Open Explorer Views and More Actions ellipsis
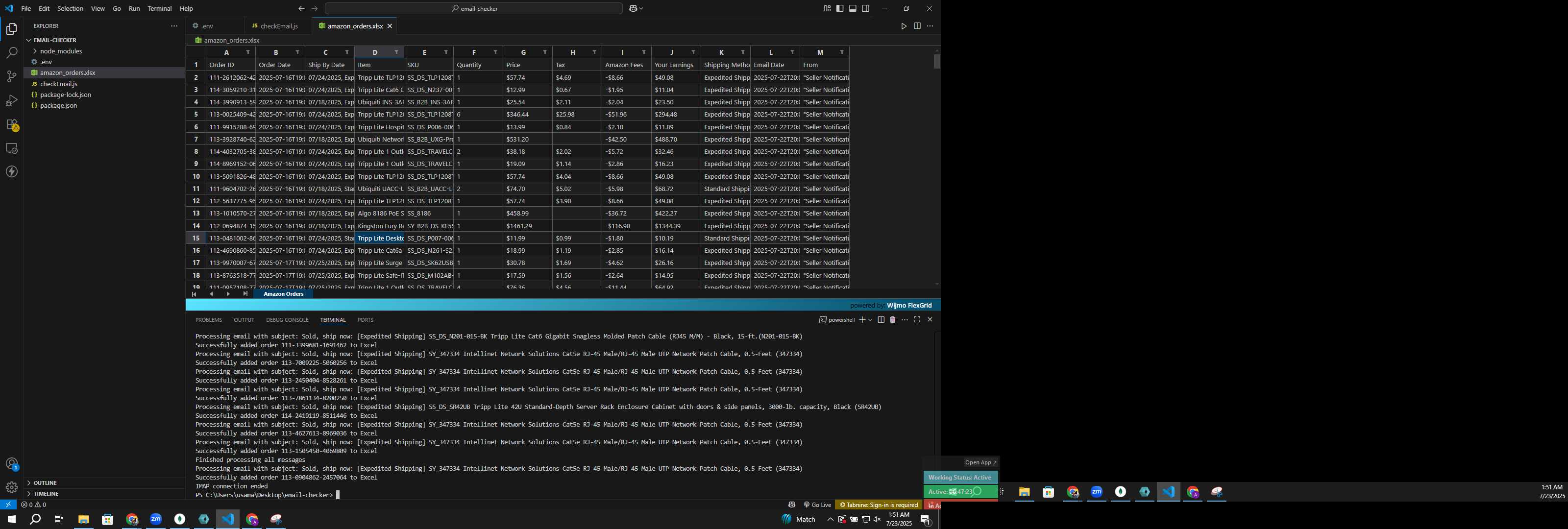This screenshot has width=1568, height=529. [174, 26]
